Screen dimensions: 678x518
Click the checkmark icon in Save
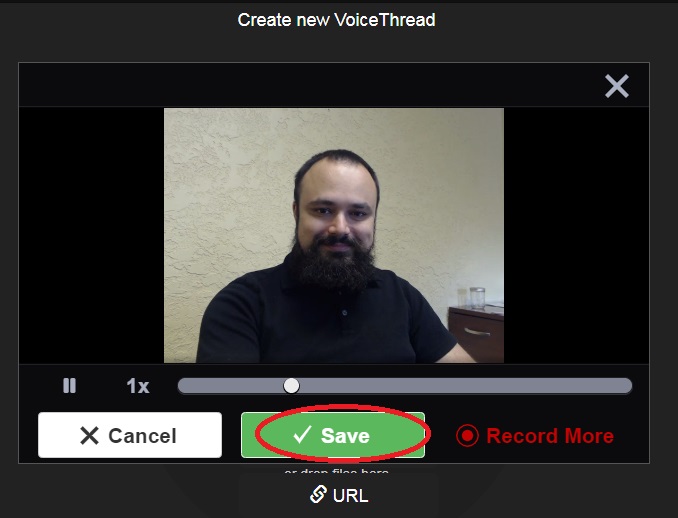click(x=302, y=434)
